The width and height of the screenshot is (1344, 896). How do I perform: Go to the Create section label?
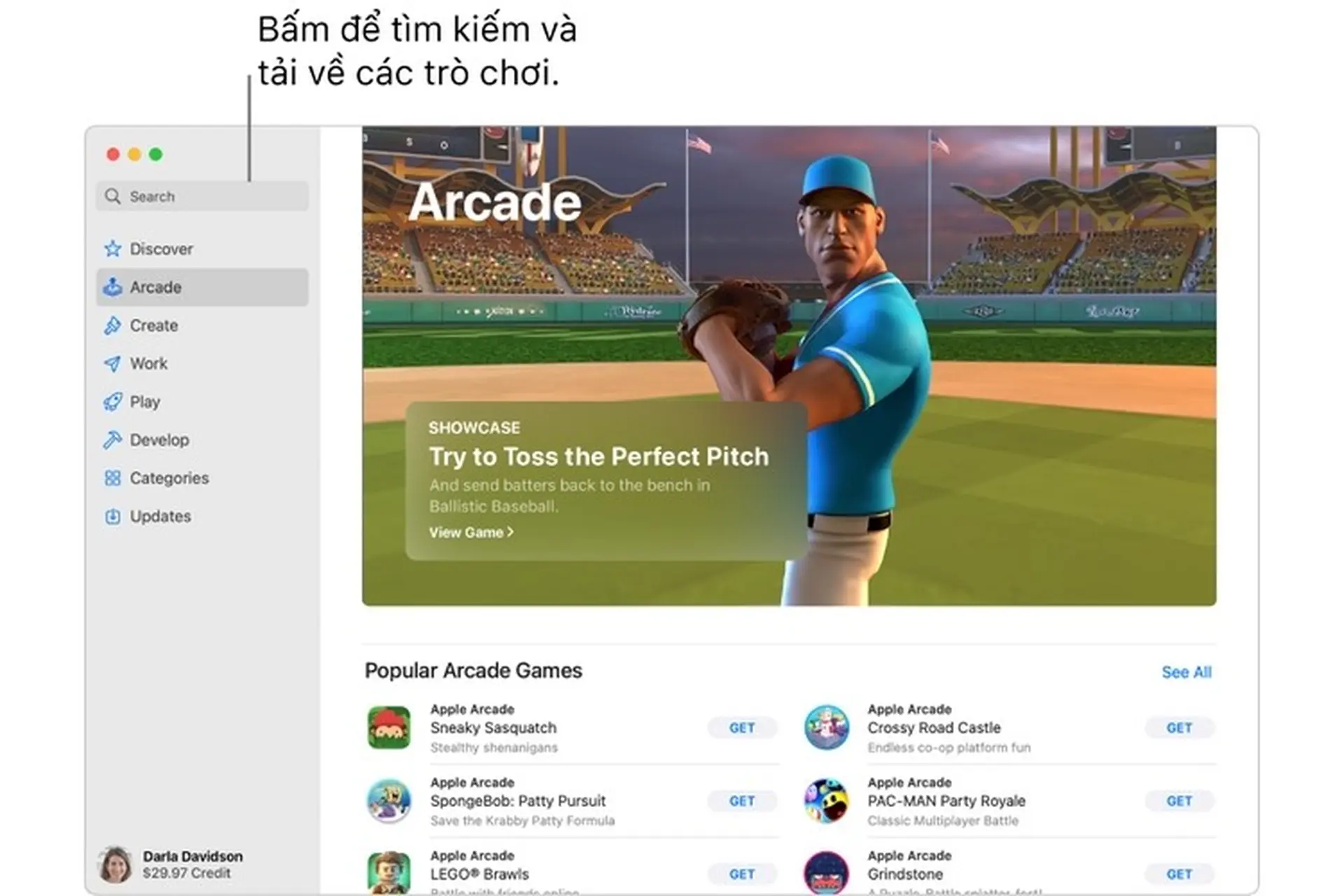click(154, 325)
